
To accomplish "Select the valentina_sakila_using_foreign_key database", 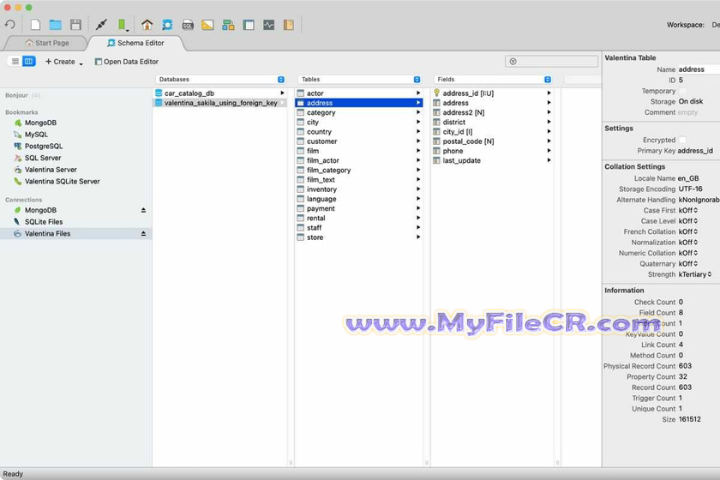I will click(219, 103).
